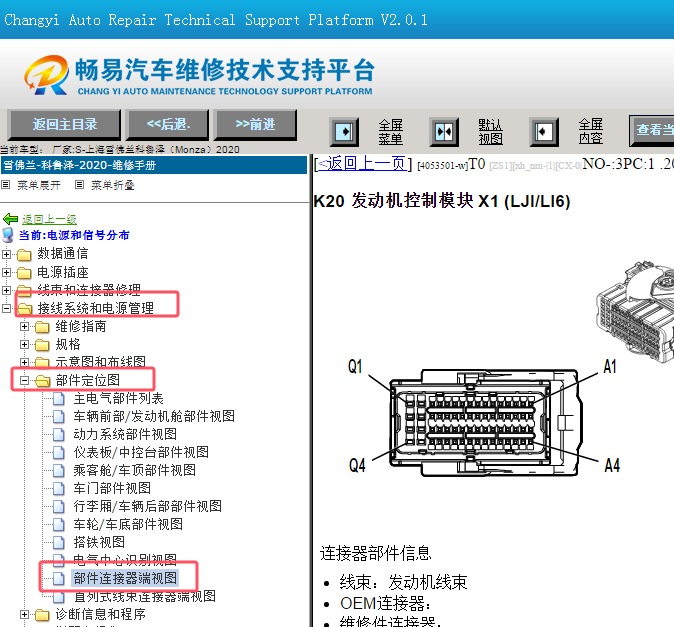
Task: Open 直列式线束连接器端视图
Action: click(144, 596)
